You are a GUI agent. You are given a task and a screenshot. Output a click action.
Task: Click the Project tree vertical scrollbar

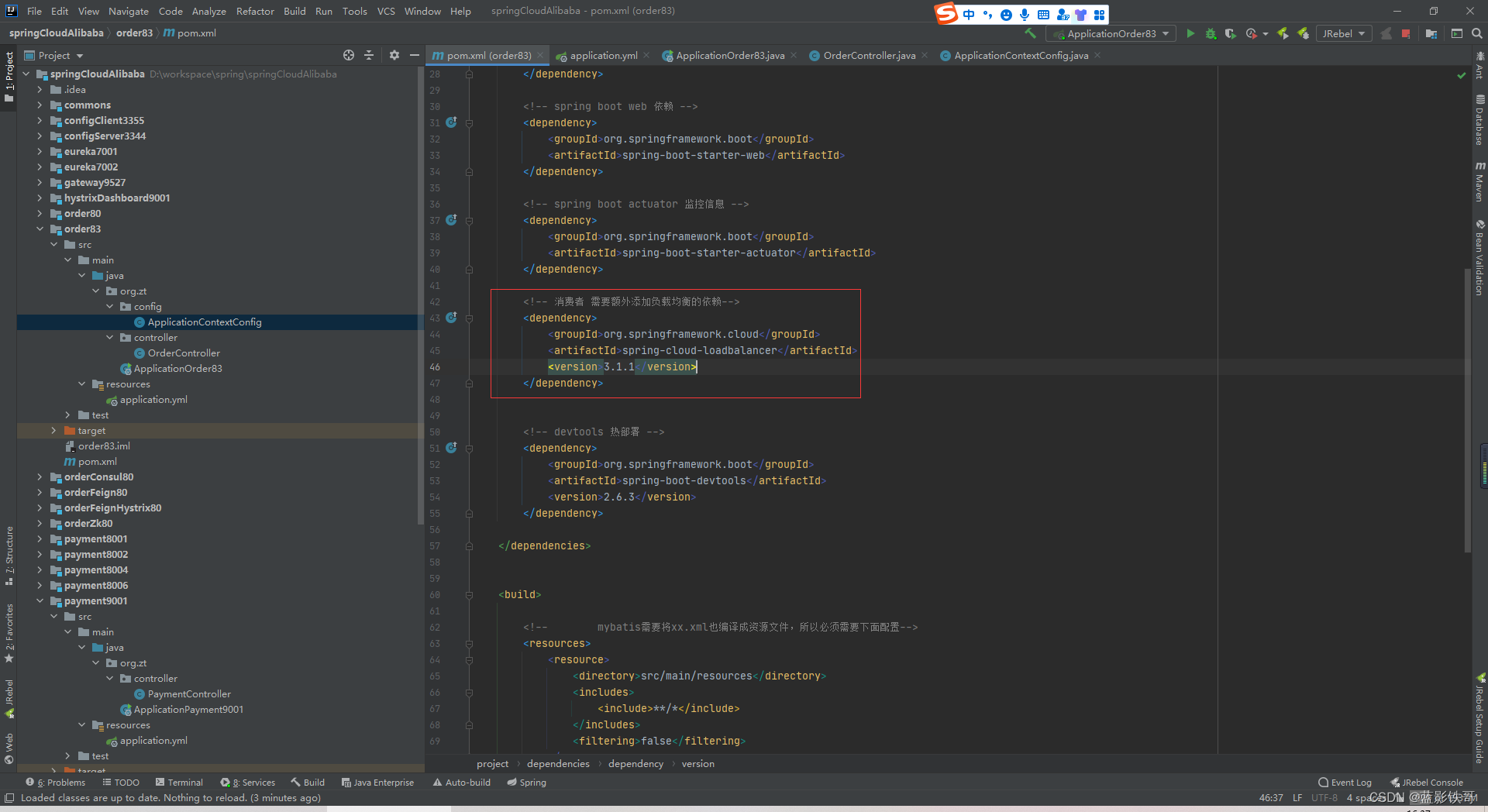point(421,294)
